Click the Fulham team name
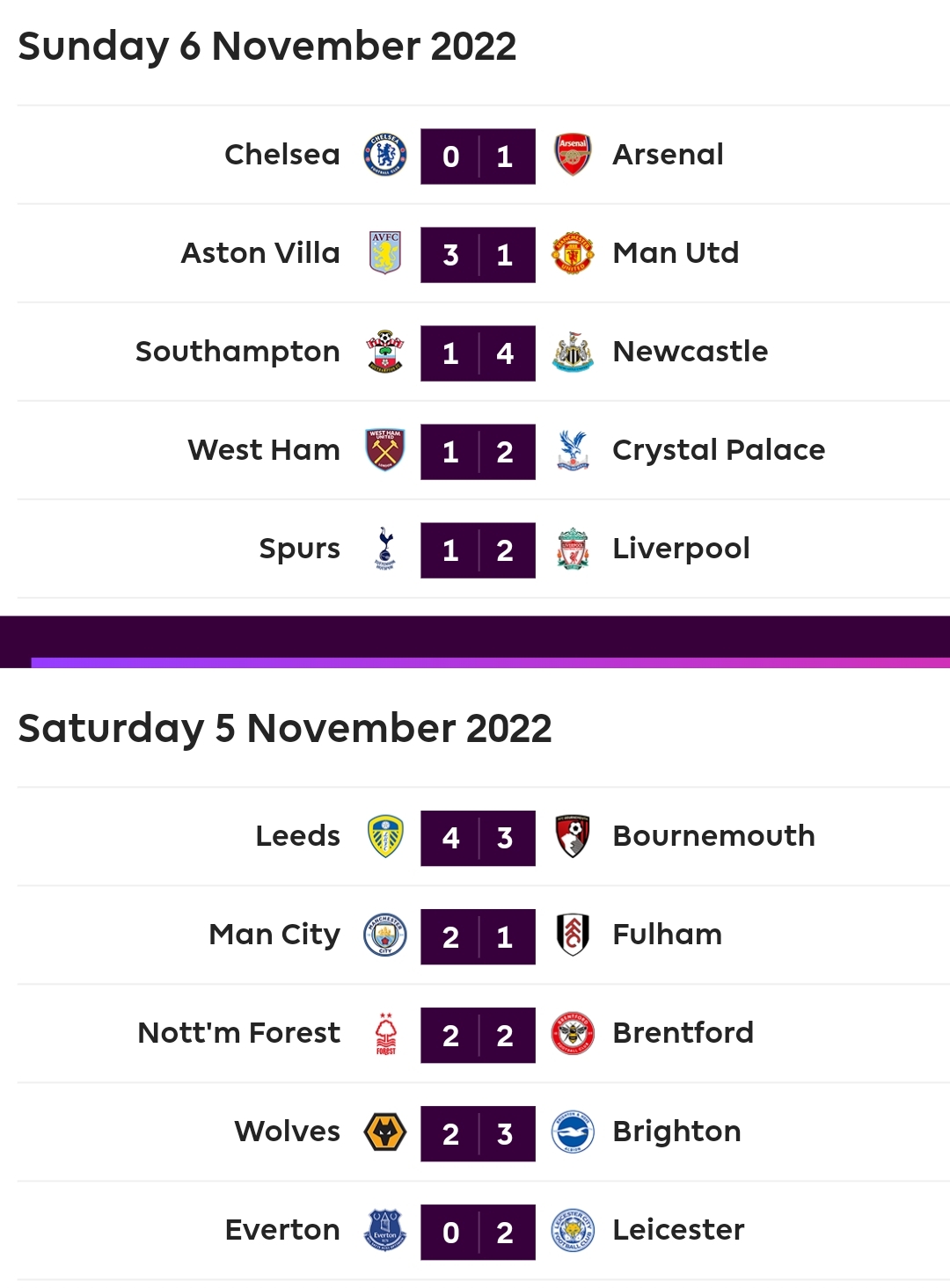The image size is (950, 1288). point(667,935)
